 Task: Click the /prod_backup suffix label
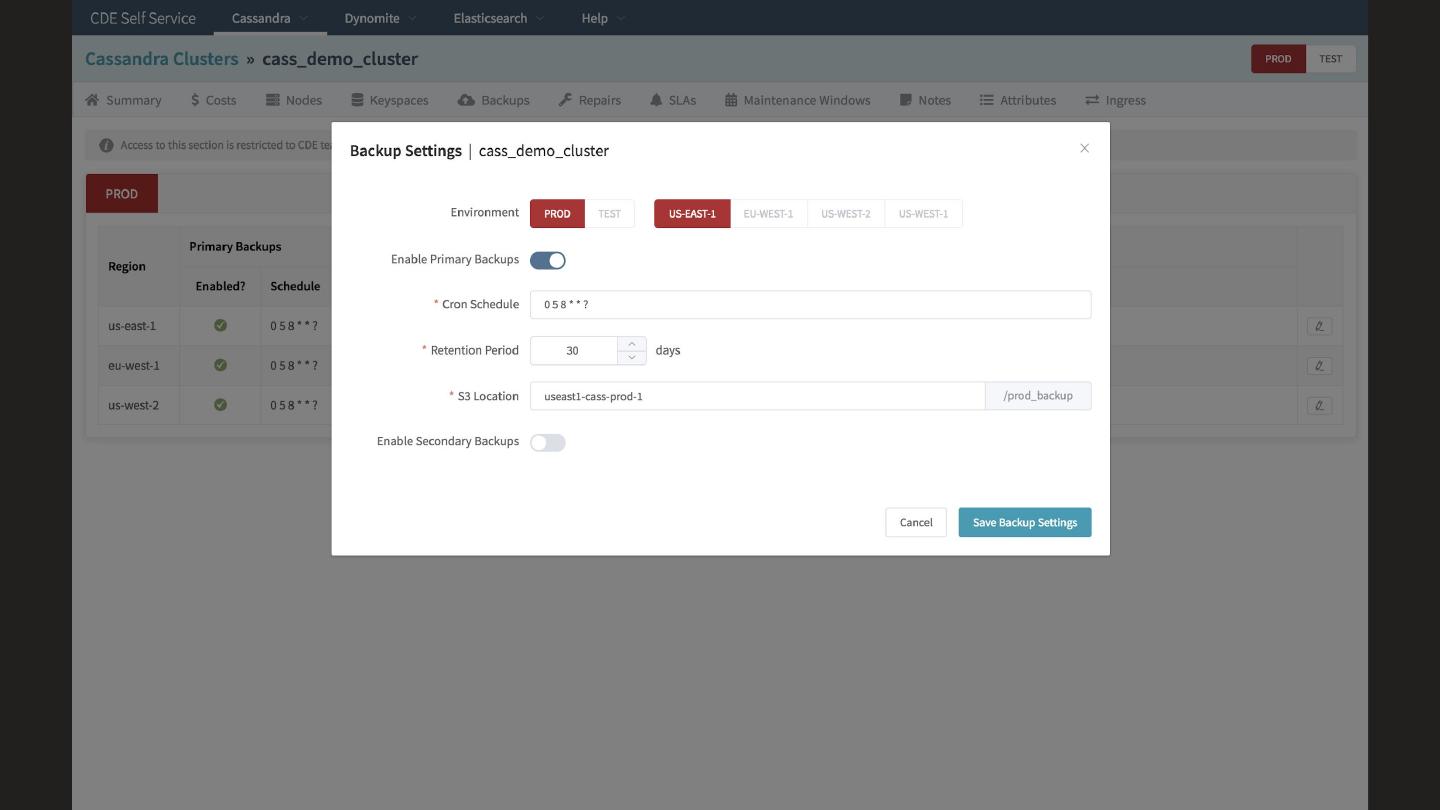1038,396
